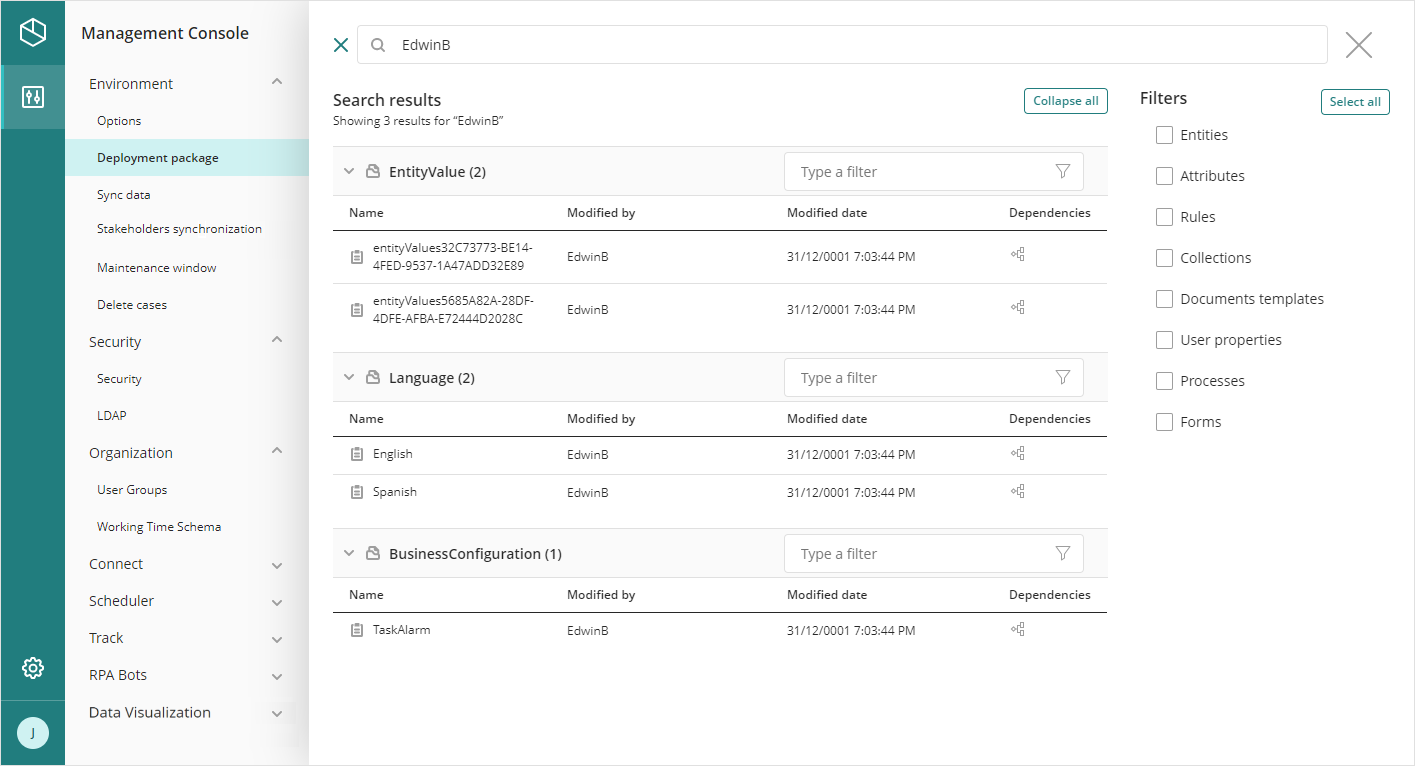Collapse the Security section
This screenshot has height=766, width=1415.
(x=277, y=341)
